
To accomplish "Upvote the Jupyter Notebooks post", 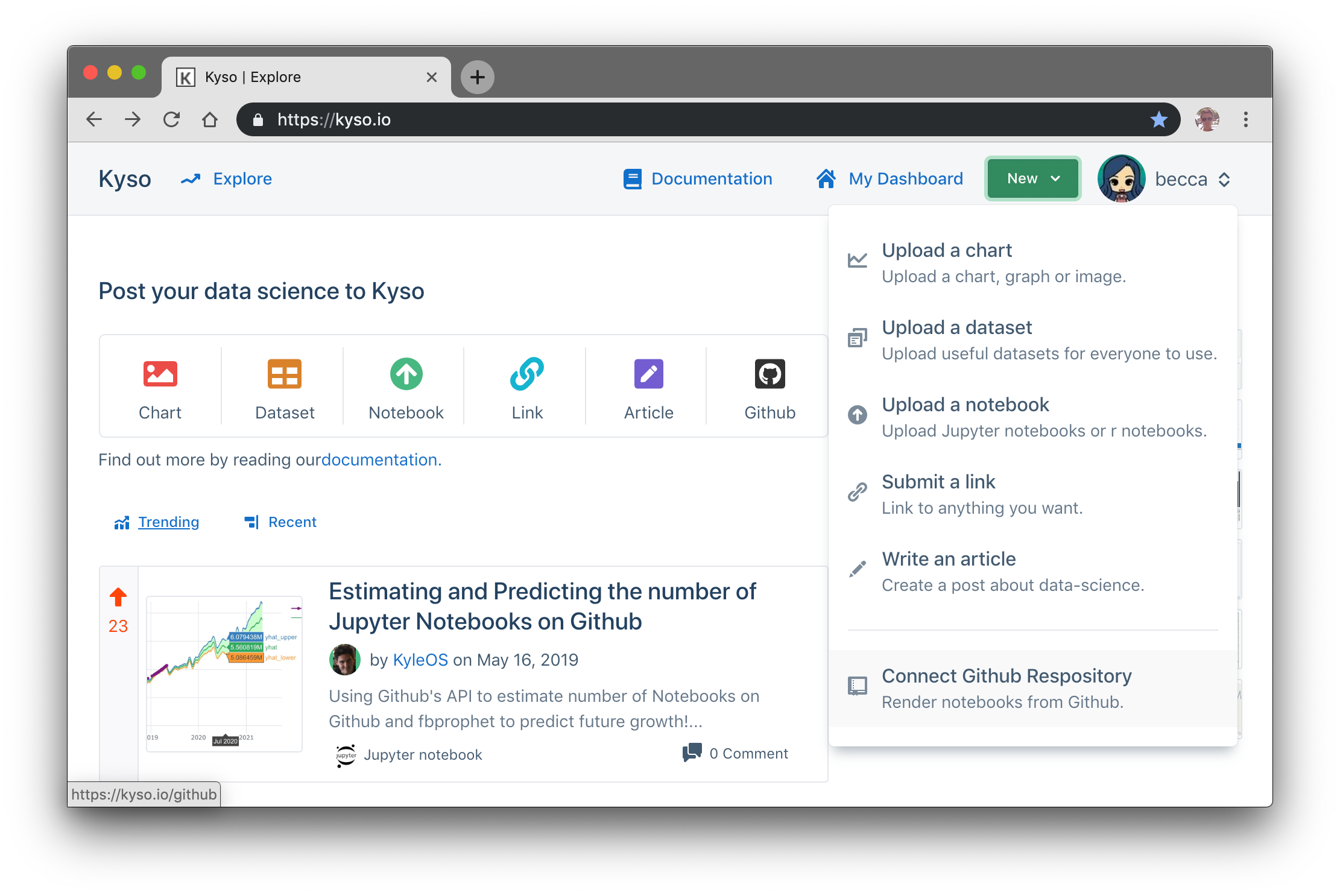I will point(118,597).
